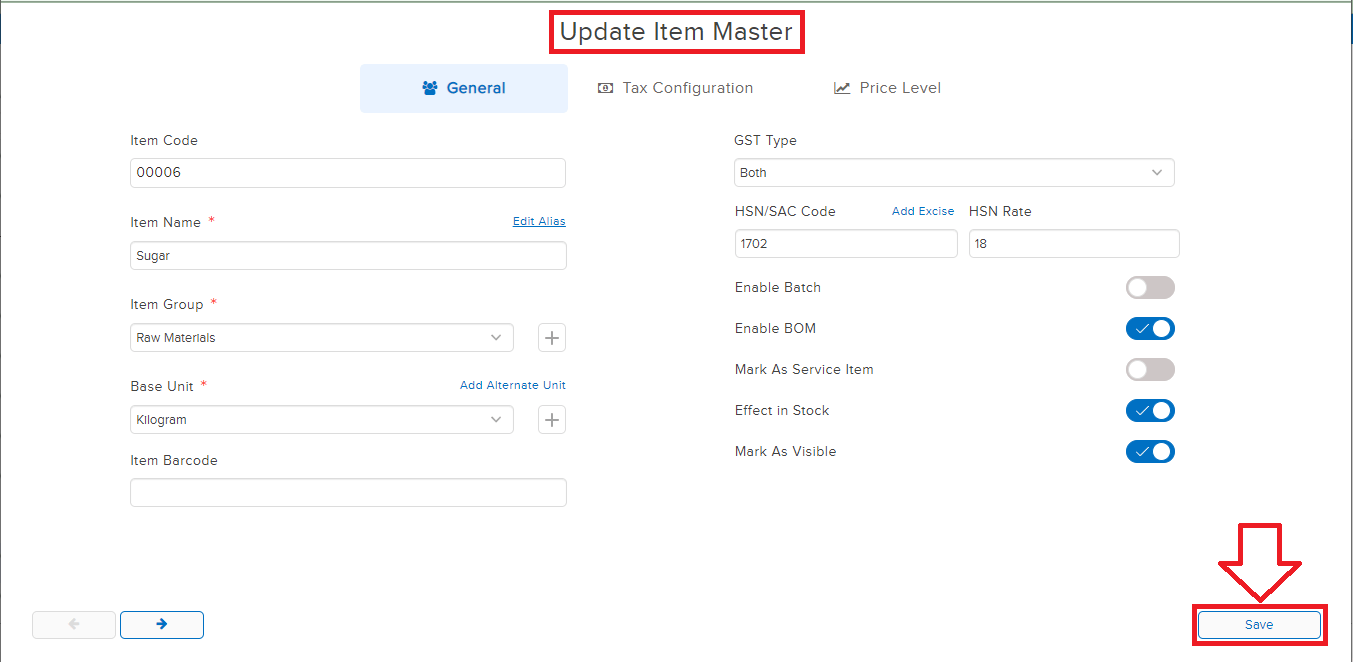Image resolution: width=1353 pixels, height=662 pixels.
Task: Turn on Mark As Service Item
Action: pyautogui.click(x=1149, y=370)
